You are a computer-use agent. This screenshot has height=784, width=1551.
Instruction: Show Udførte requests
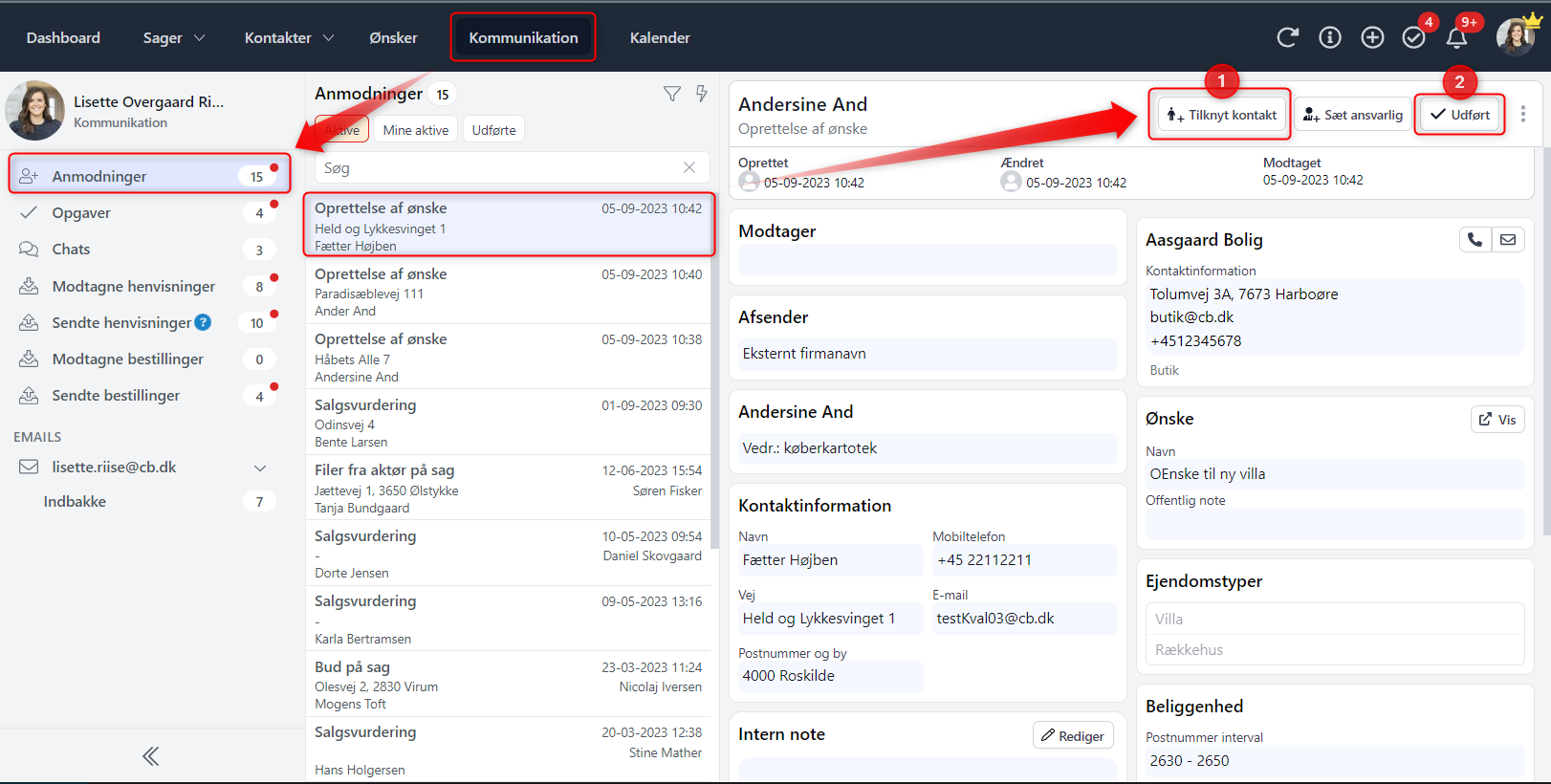493,130
